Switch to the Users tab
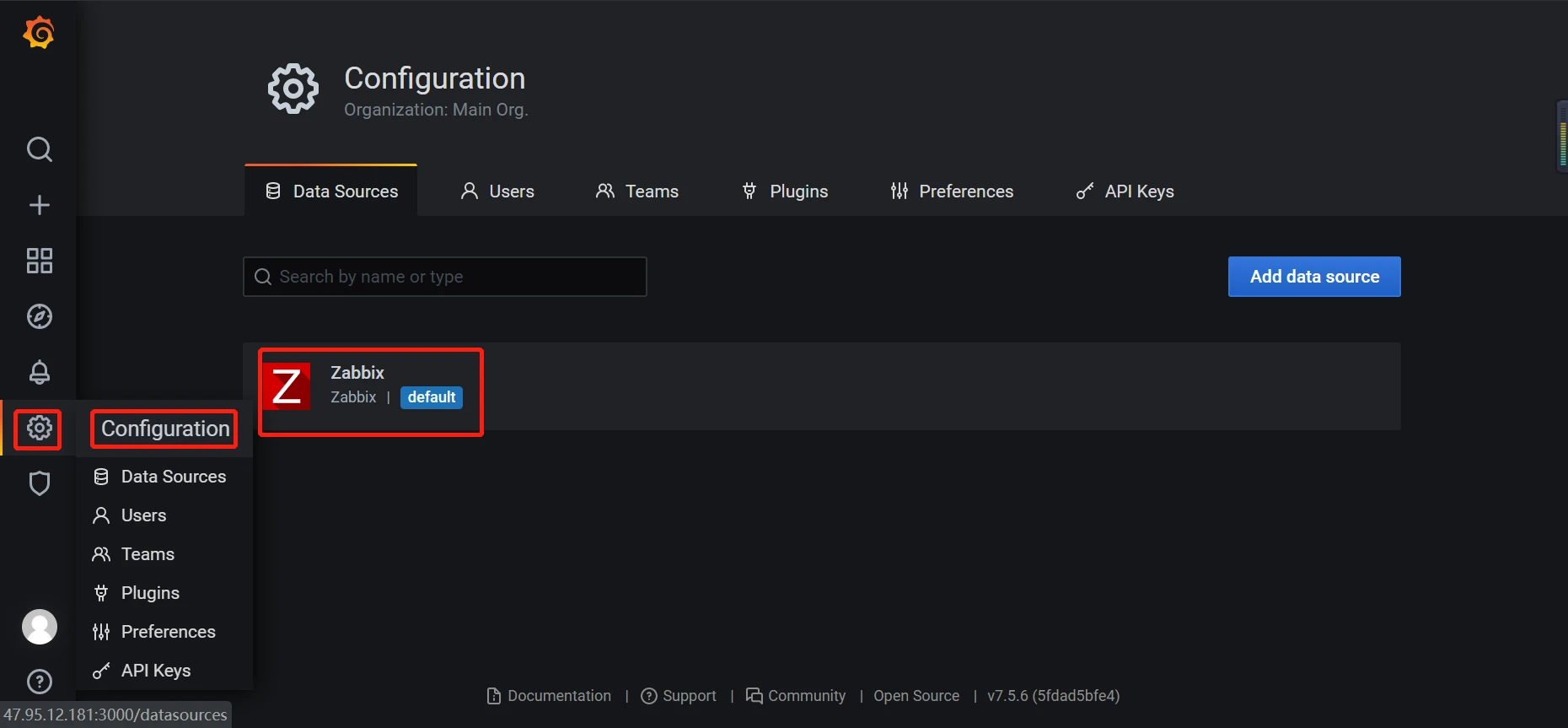 [497, 191]
